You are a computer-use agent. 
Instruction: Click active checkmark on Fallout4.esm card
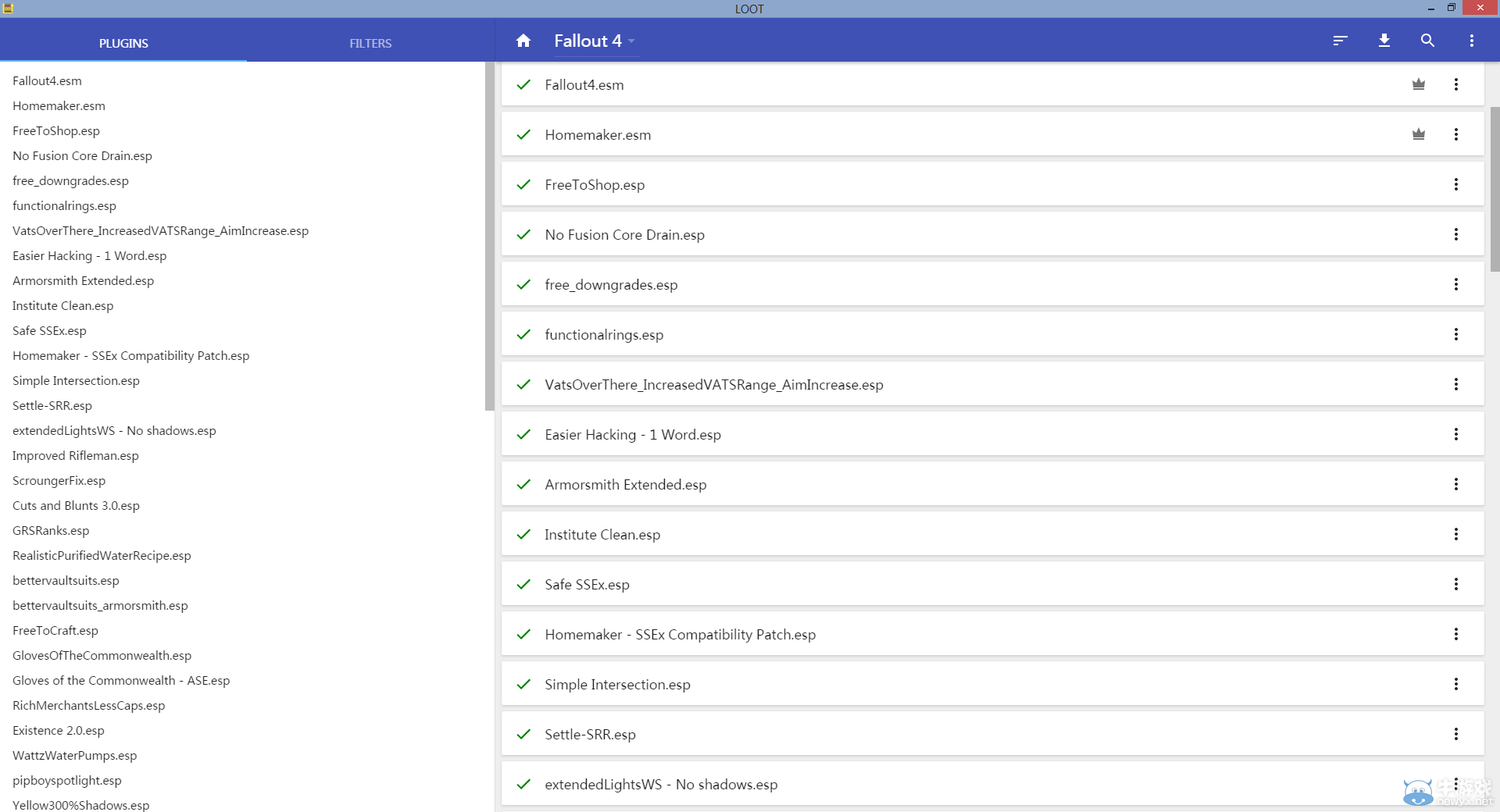[x=523, y=84]
